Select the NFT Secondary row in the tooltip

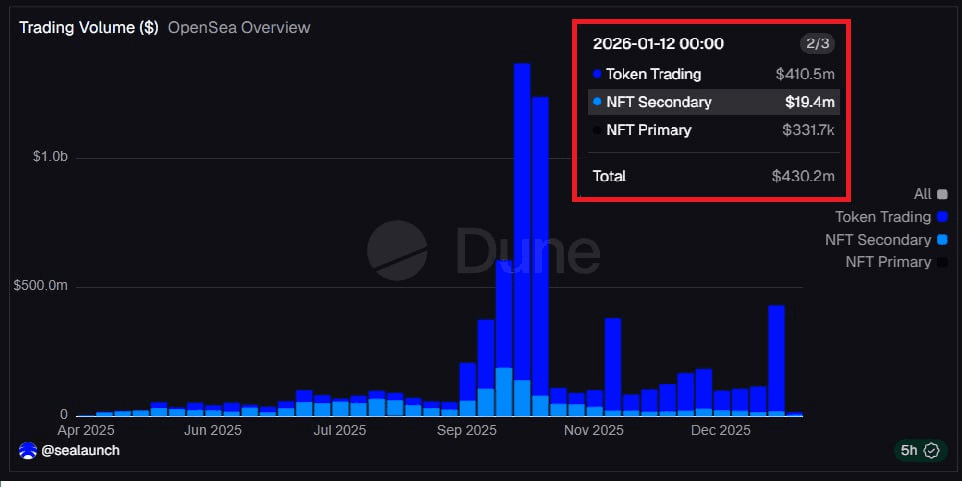point(713,102)
